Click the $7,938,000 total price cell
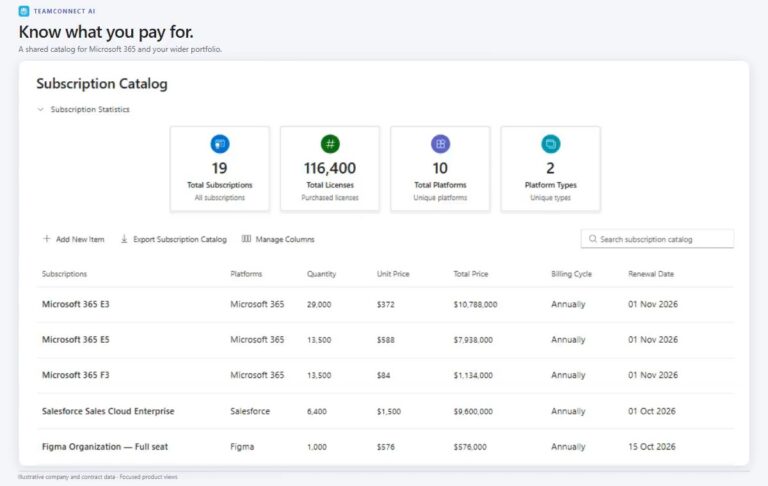This screenshot has width=768, height=486. [x=473, y=340]
